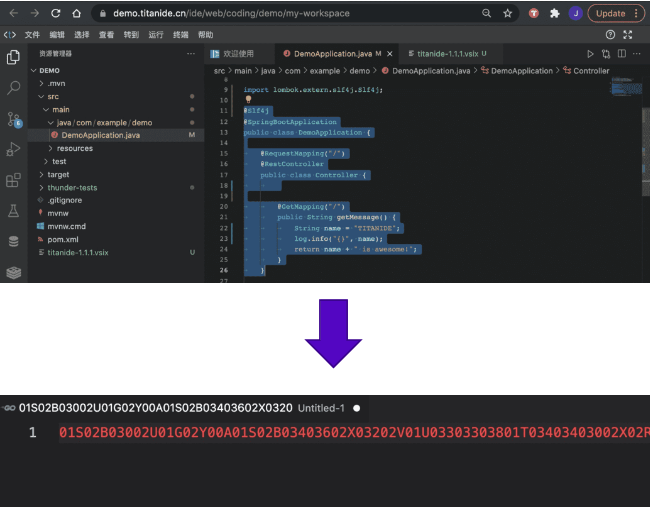
Task: Open the Testing flask icon view
Action: point(13,211)
